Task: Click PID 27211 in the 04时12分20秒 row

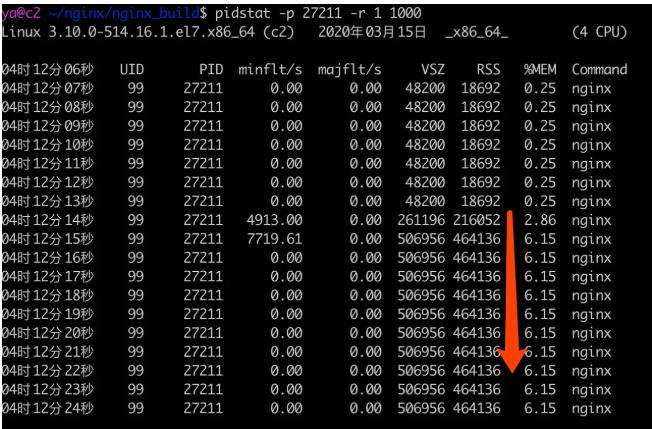Action: 203,333
